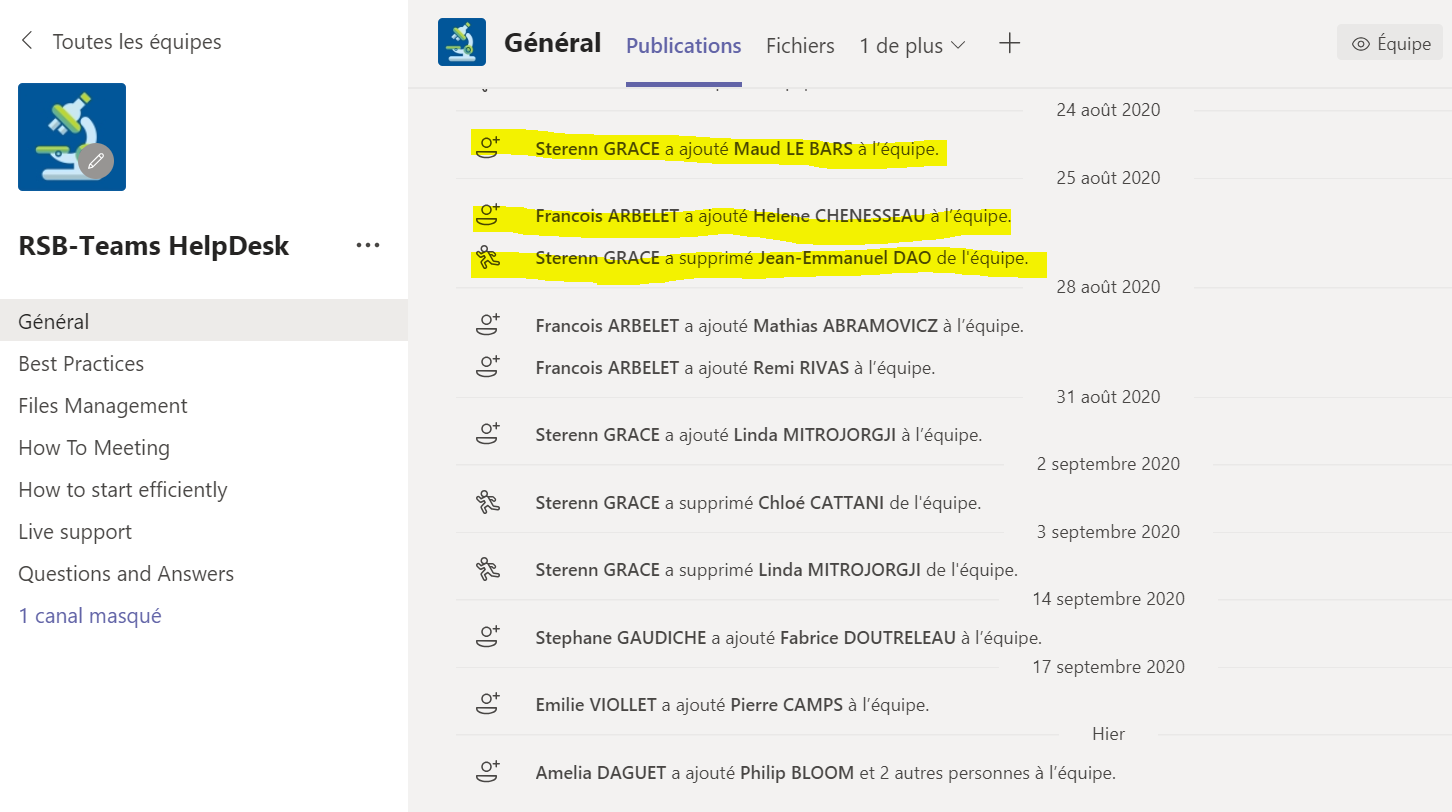1452x812 pixels.
Task: Click the person-added icon next to Pierre CAMPS
Action: (487, 703)
